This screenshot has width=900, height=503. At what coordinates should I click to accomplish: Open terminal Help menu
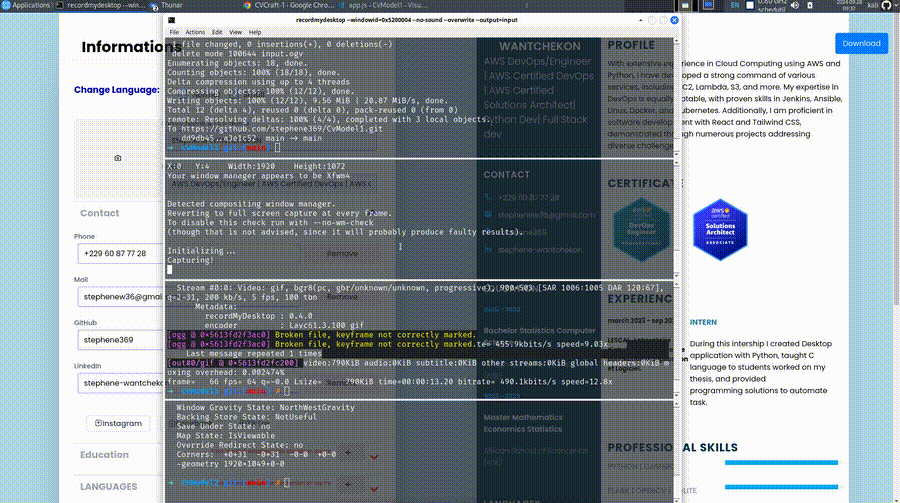(255, 32)
